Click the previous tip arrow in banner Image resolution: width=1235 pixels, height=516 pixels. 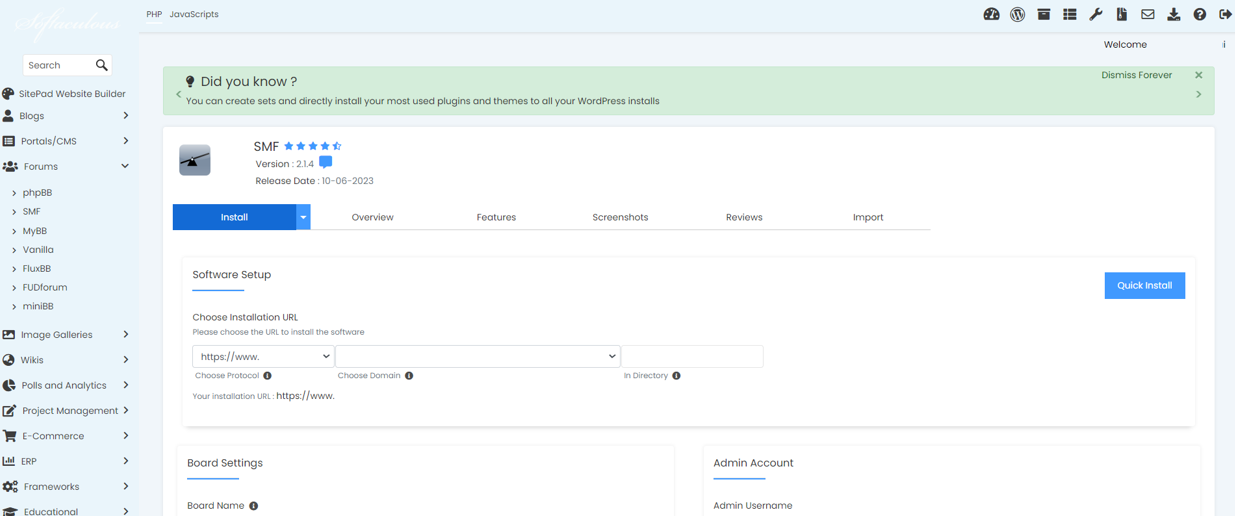coord(179,95)
